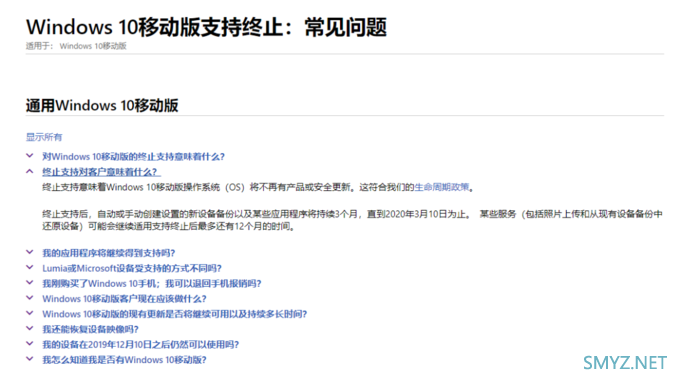Click the 适用于: Windows 10移动版 text

pos(76,46)
